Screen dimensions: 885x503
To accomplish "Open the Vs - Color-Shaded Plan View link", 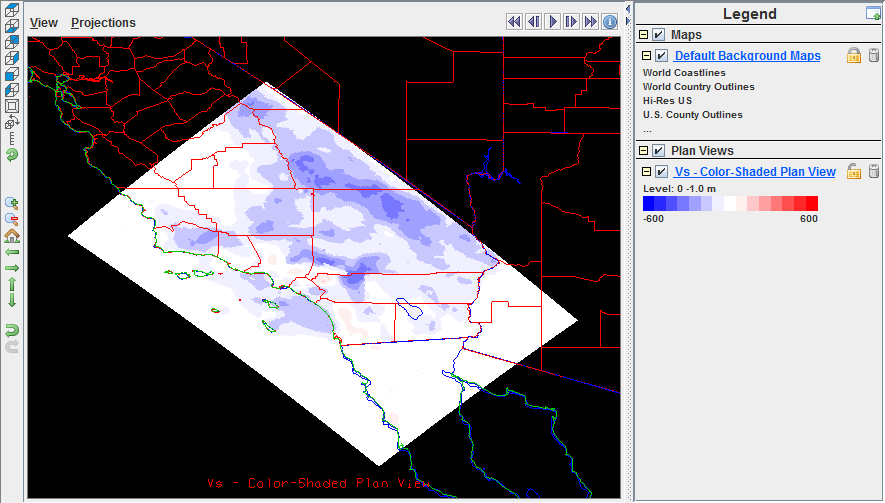I will (x=755, y=172).
